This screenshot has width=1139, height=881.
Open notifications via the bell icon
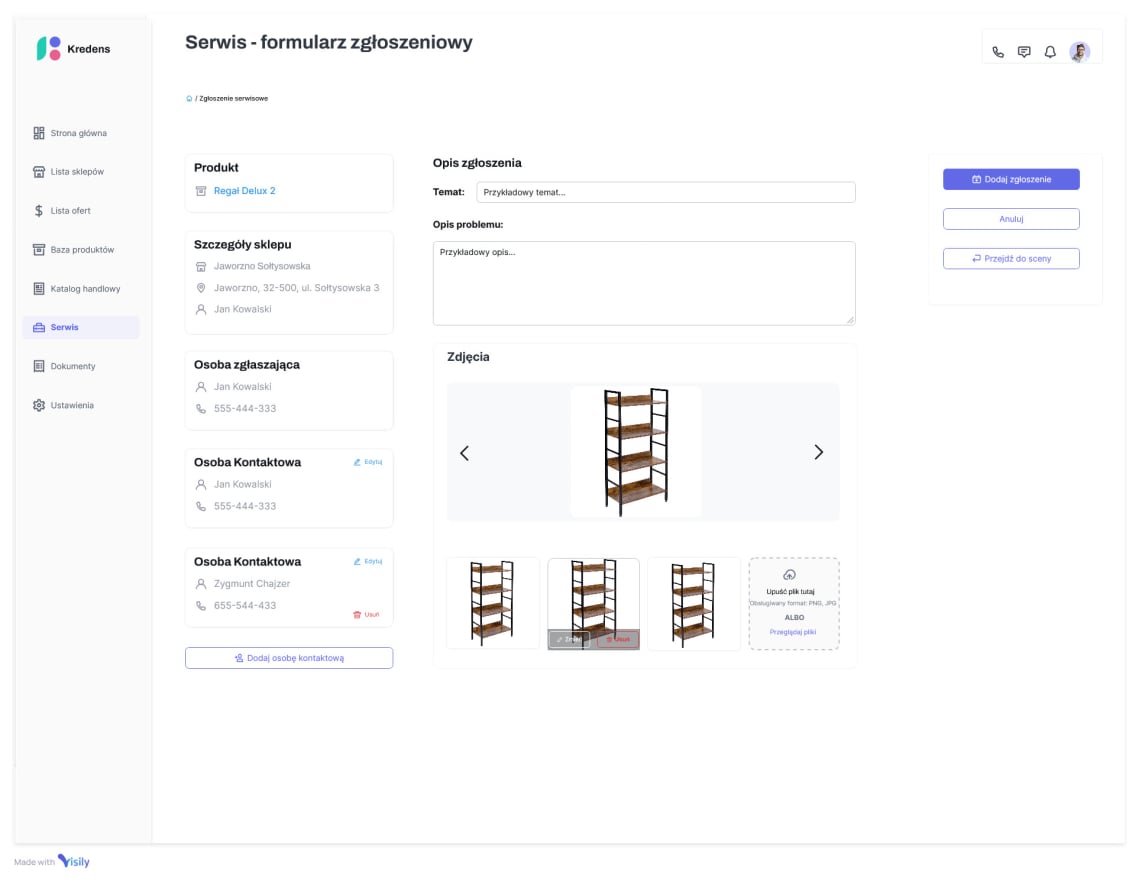click(x=1048, y=51)
